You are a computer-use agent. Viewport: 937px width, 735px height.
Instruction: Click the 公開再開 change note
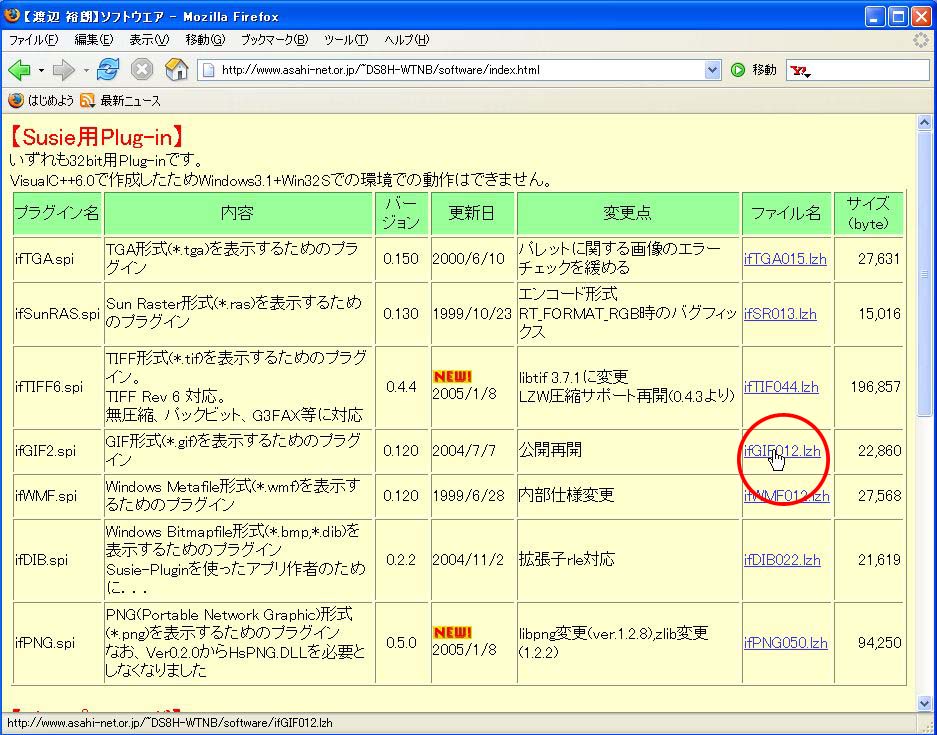(x=550, y=450)
